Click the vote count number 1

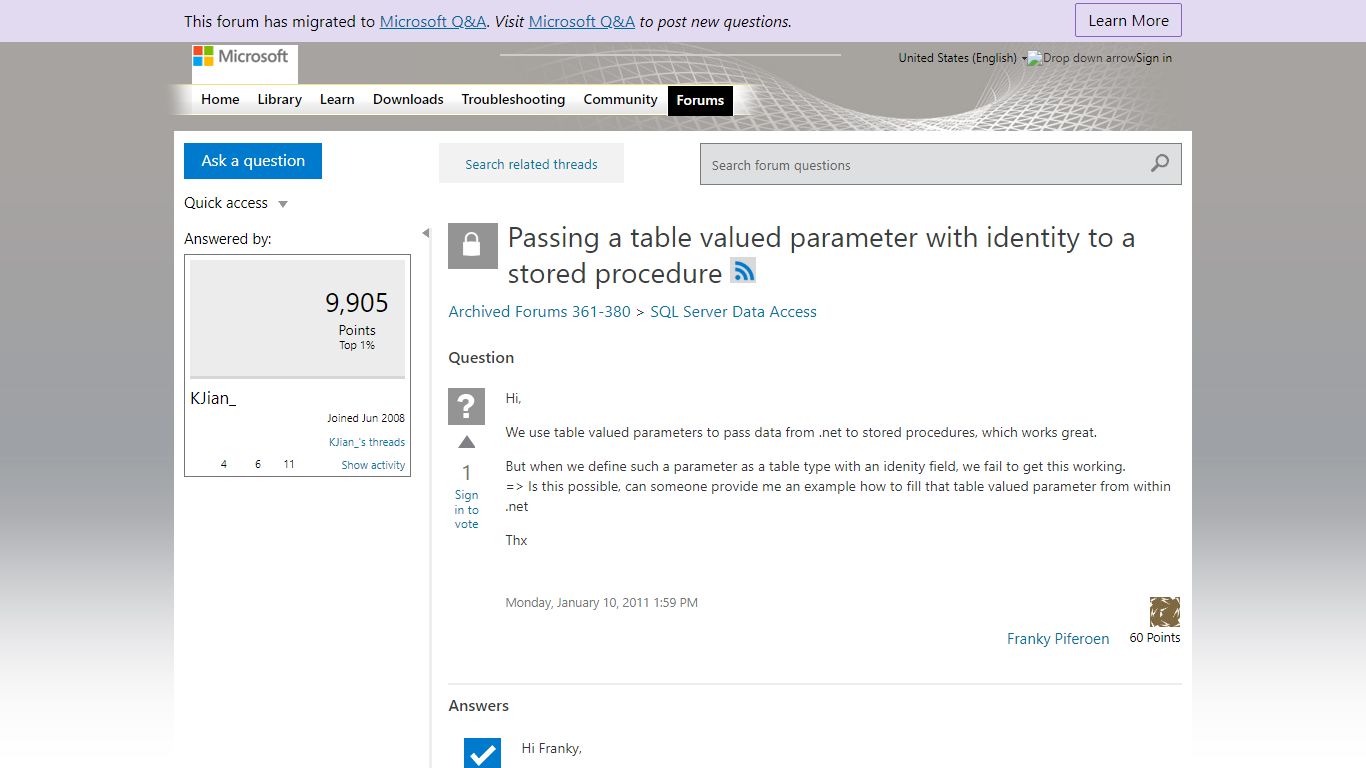[466, 473]
